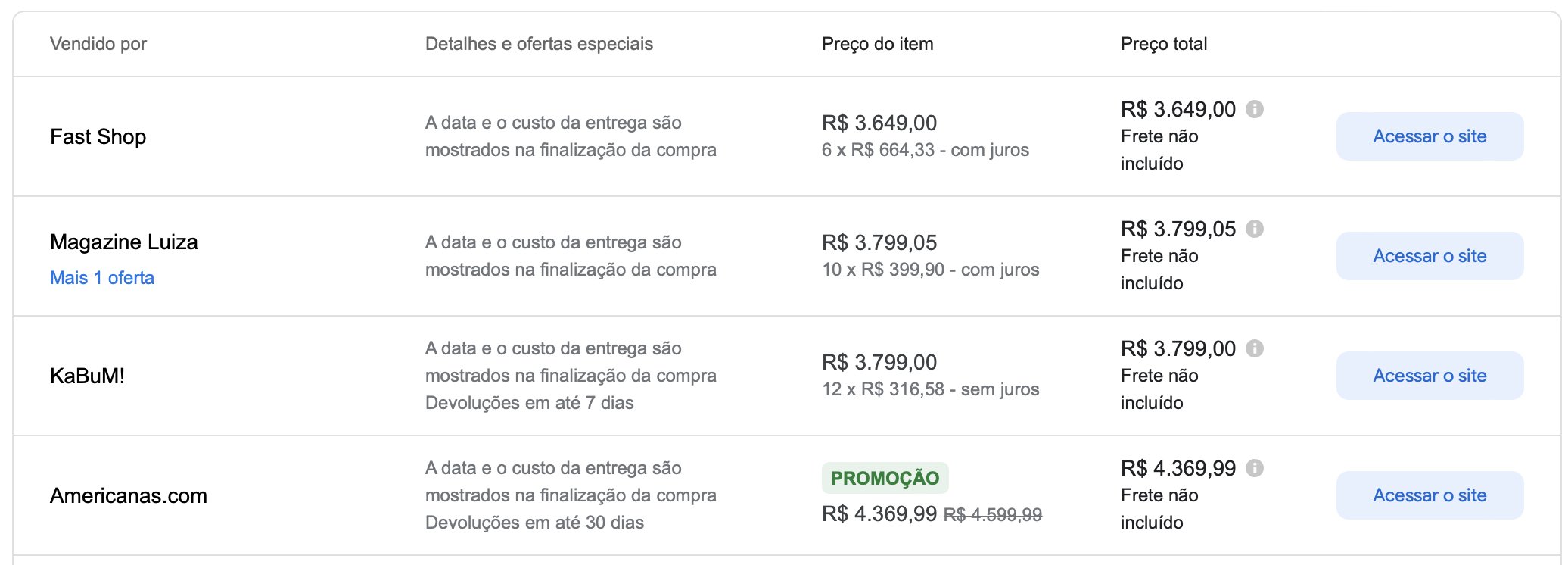Click the Preço do item column header
This screenshot has height=565, width=1568.
point(878,44)
